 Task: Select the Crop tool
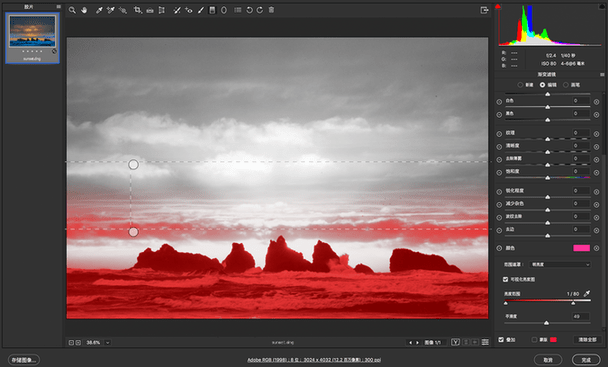tap(138, 10)
